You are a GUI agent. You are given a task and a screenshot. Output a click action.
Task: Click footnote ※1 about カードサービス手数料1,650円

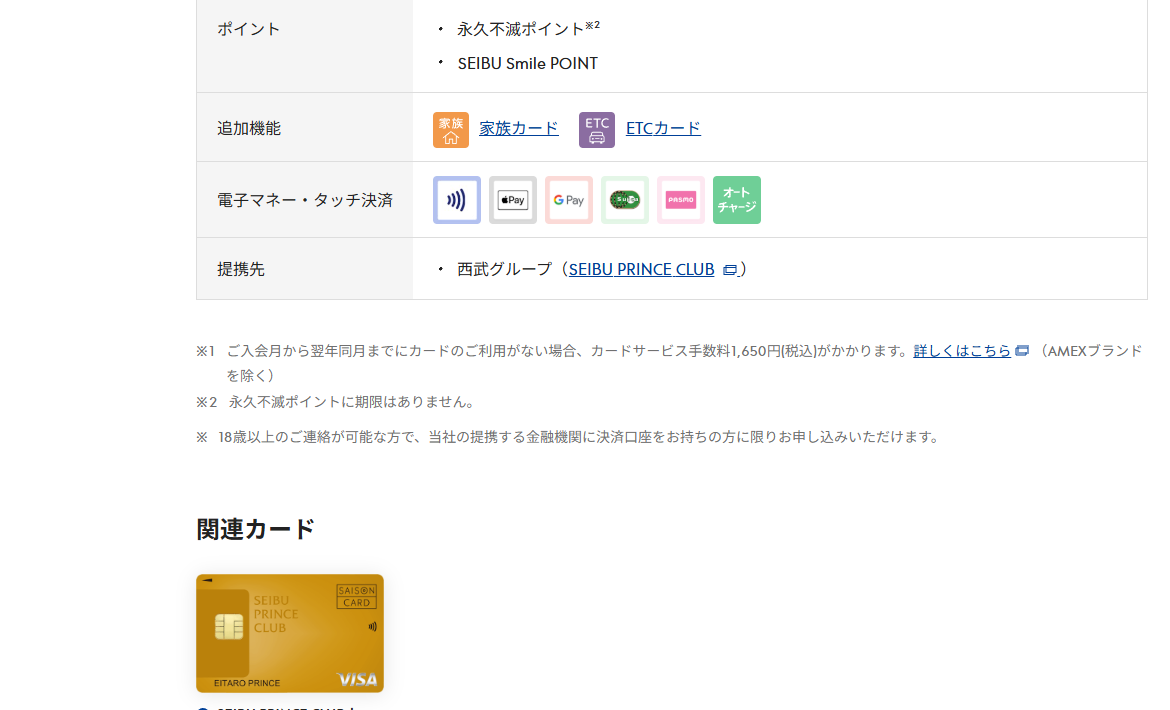(x=669, y=363)
